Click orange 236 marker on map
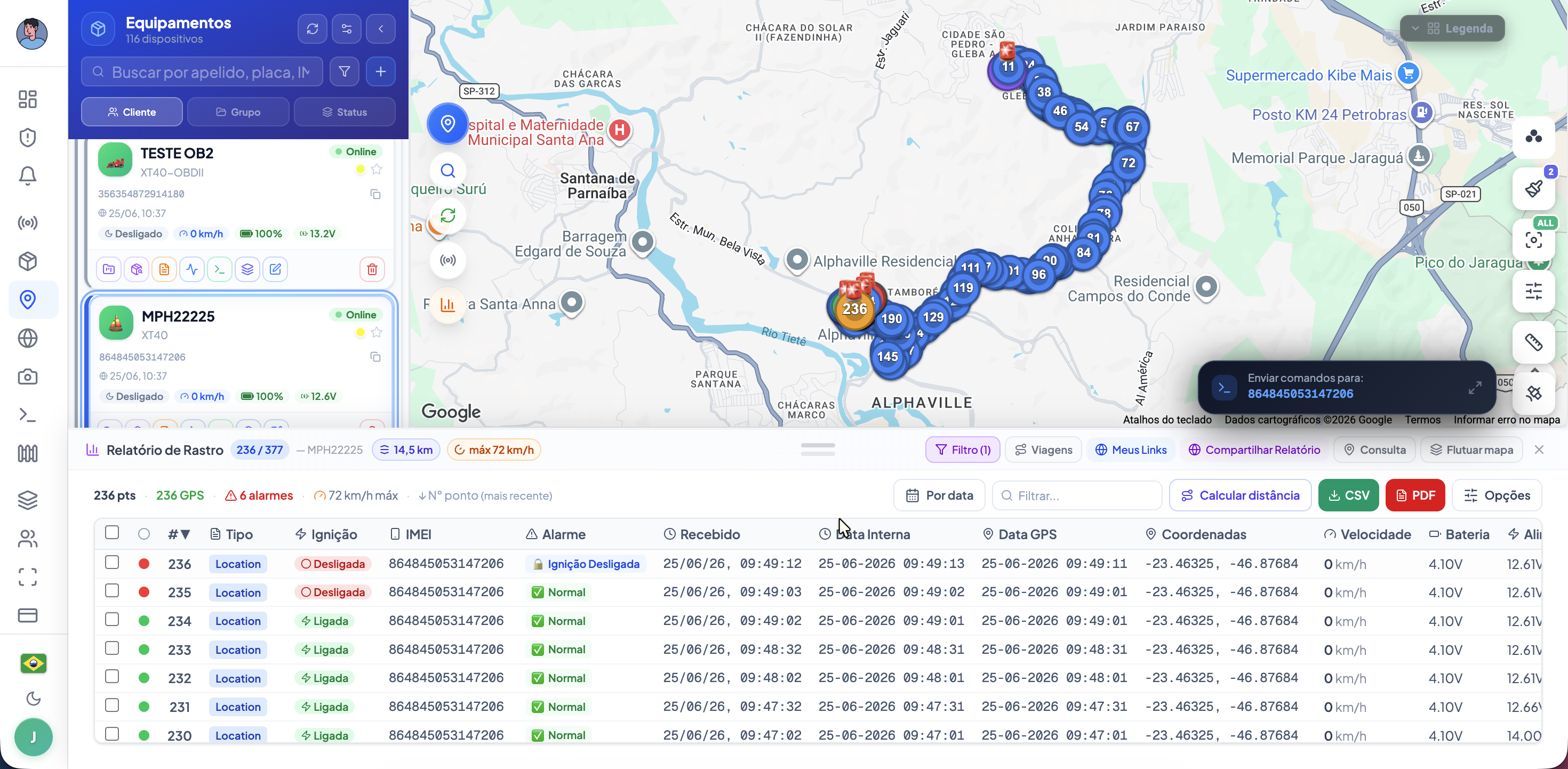1568x769 pixels. (x=854, y=309)
